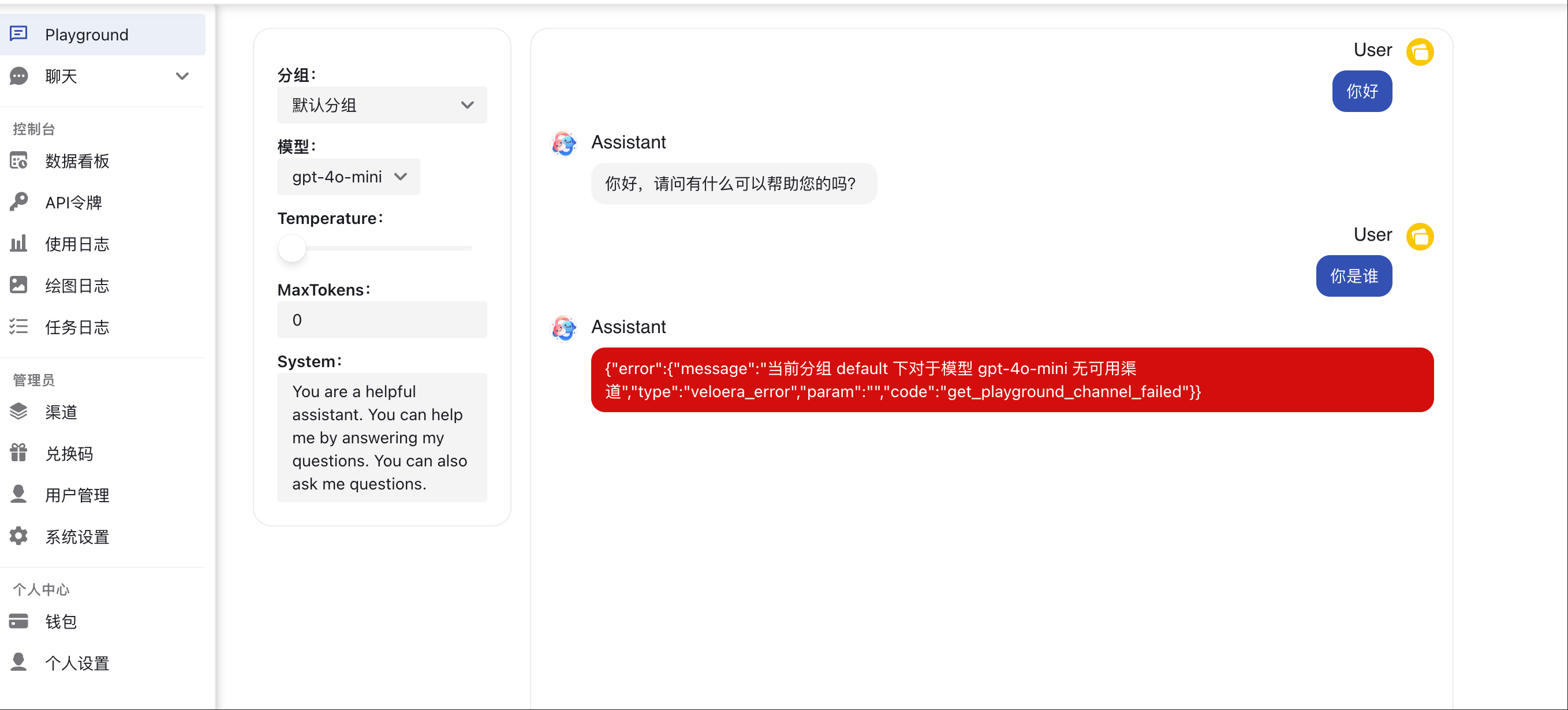Click the Temperature slider track

point(382,248)
